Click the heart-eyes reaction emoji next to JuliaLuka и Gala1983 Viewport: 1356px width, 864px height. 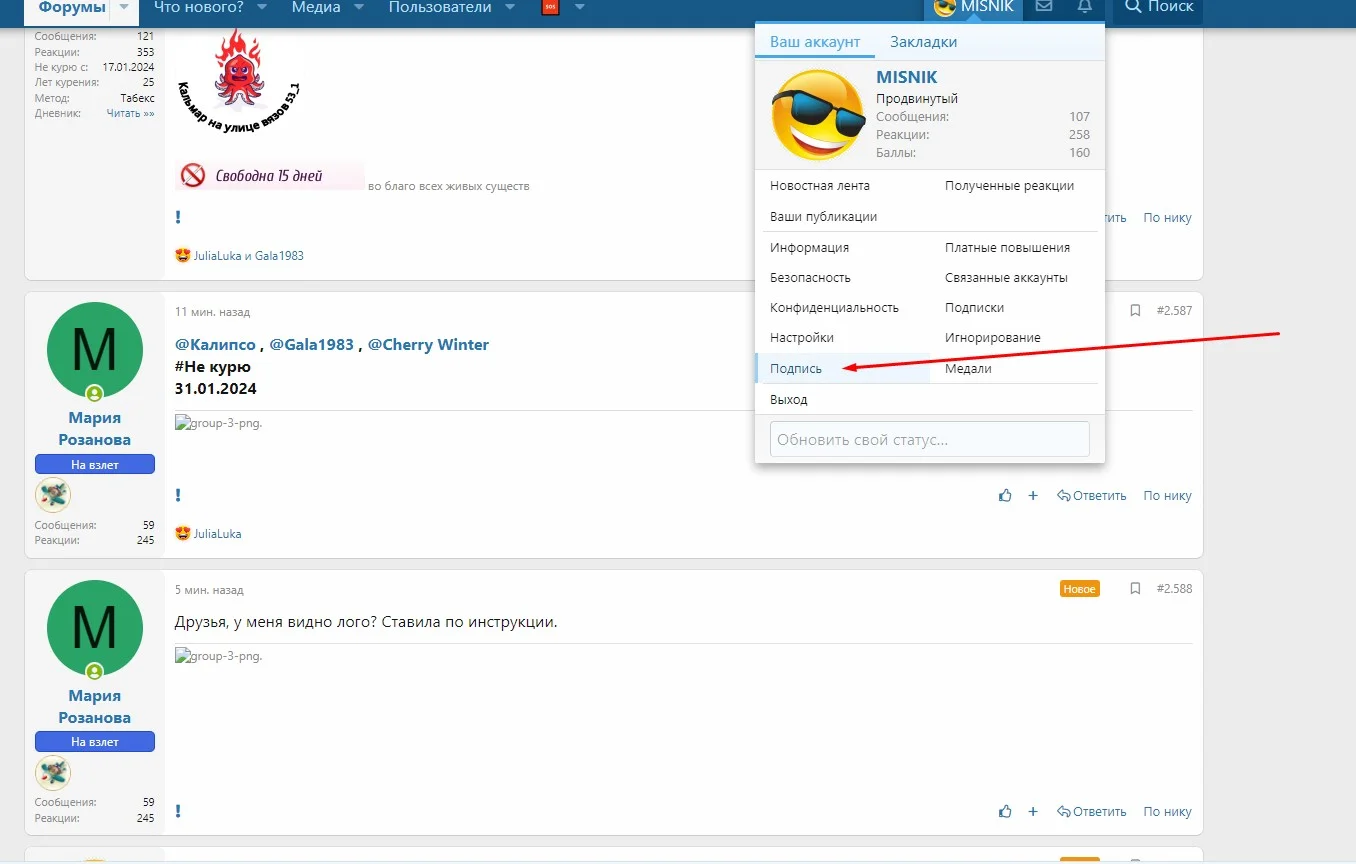point(182,256)
